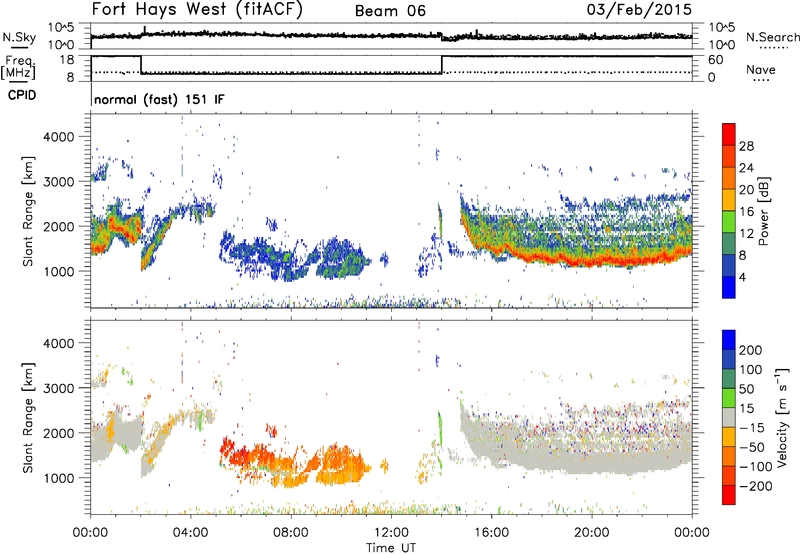Screen dimensions: 800x554
Task: Click the "50" tick on velocity colorbar
Action: 746,389
